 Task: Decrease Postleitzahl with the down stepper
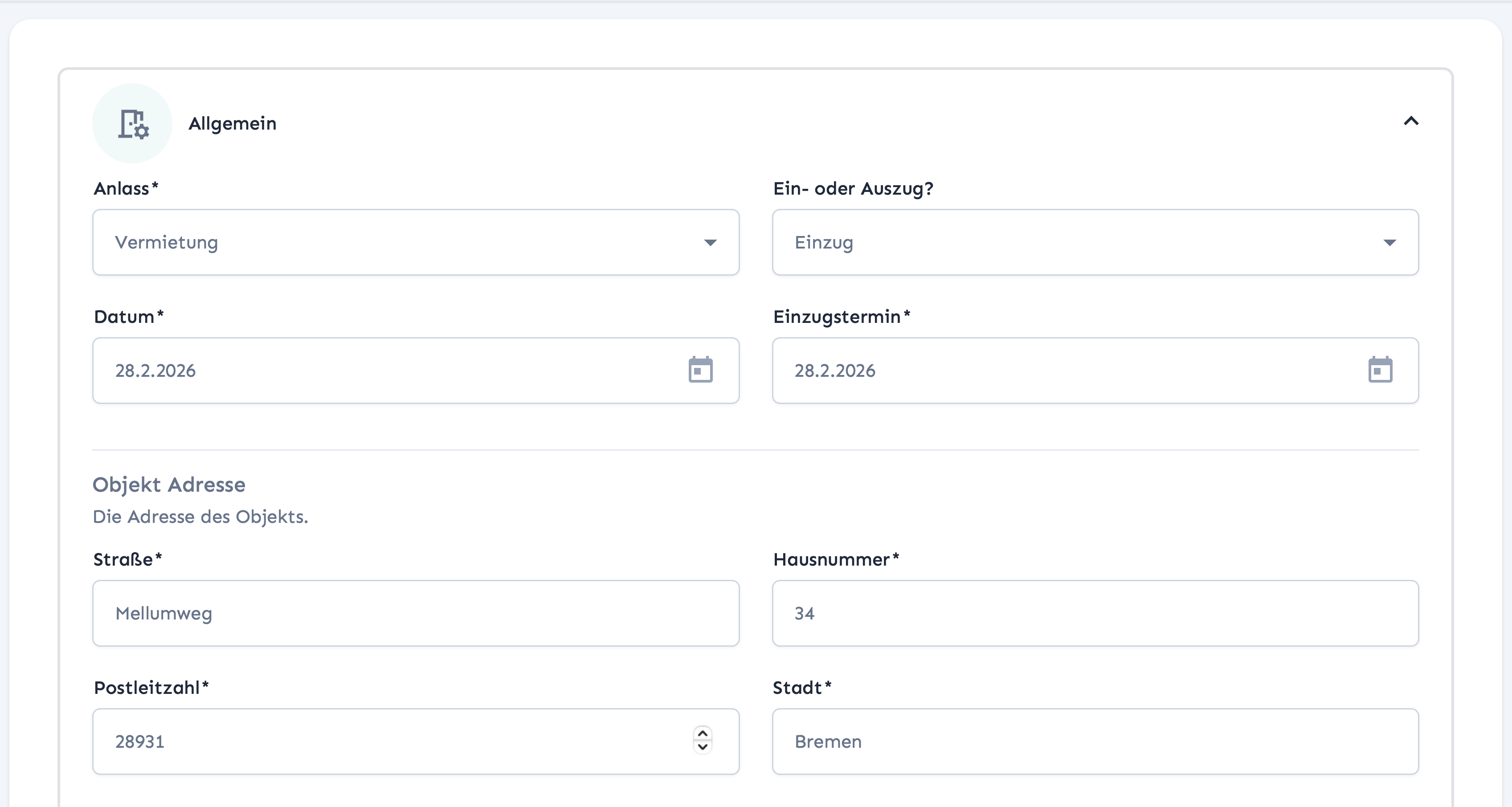click(x=703, y=747)
